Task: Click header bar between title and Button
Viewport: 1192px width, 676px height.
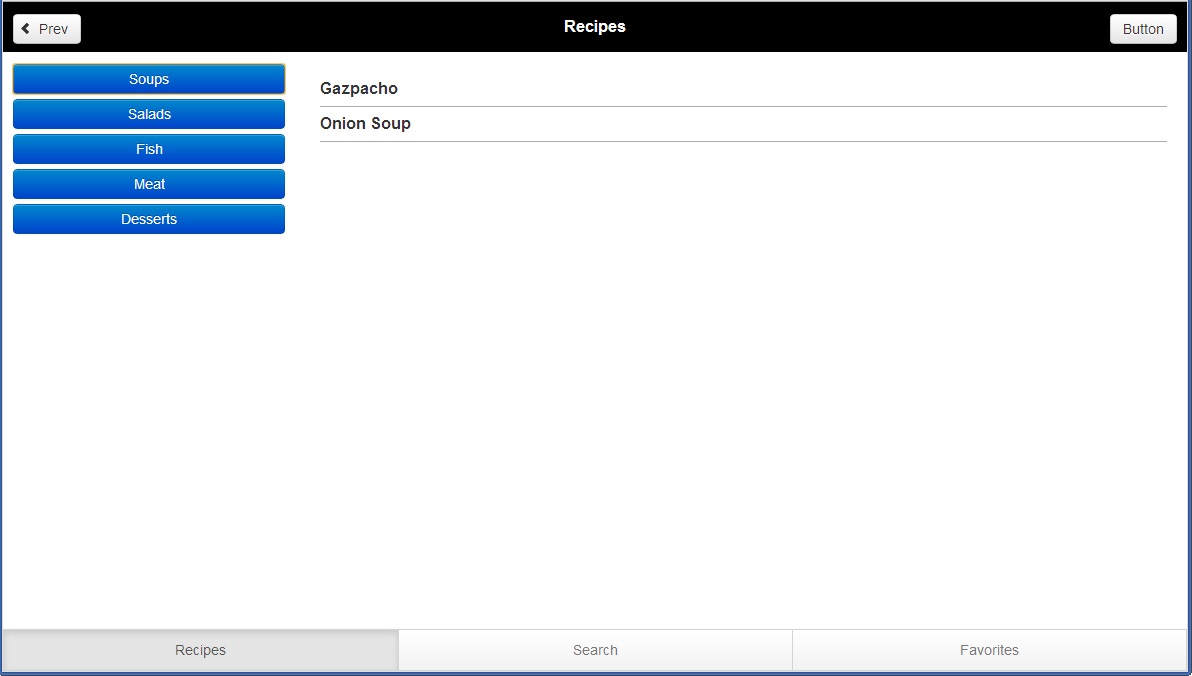Action: (x=870, y=27)
